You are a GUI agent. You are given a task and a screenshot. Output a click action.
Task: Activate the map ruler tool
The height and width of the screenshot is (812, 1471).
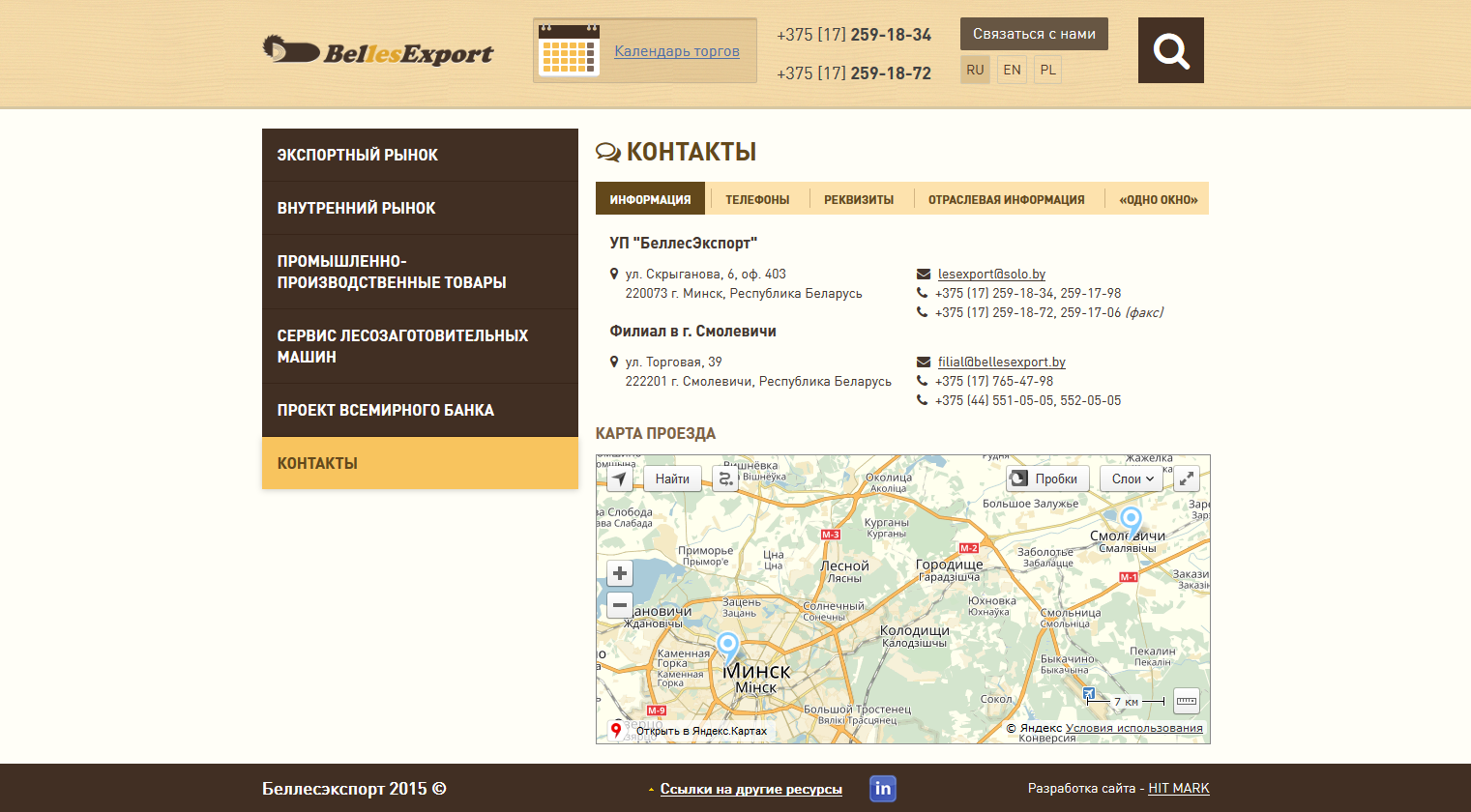click(x=1187, y=701)
